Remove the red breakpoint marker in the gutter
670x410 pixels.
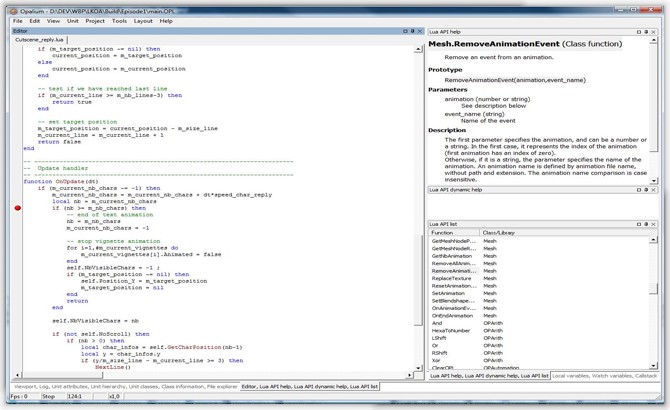click(x=18, y=208)
